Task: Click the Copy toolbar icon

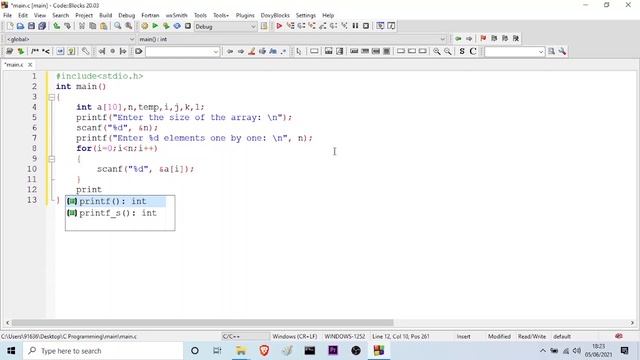Action: click(93, 26)
